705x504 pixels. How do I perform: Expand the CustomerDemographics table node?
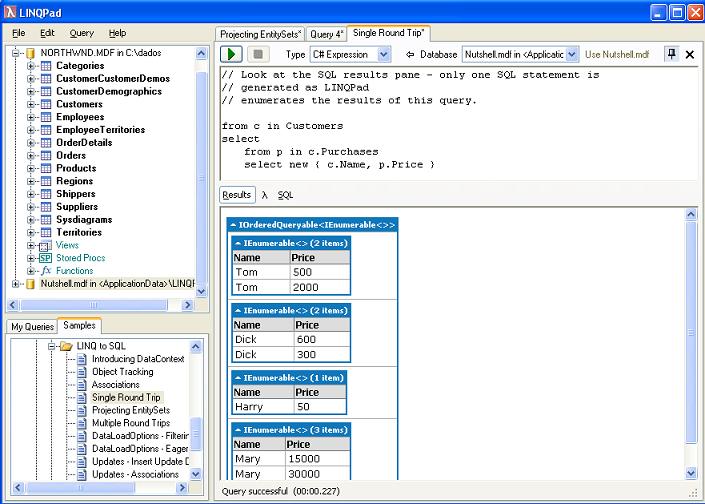tap(30, 92)
